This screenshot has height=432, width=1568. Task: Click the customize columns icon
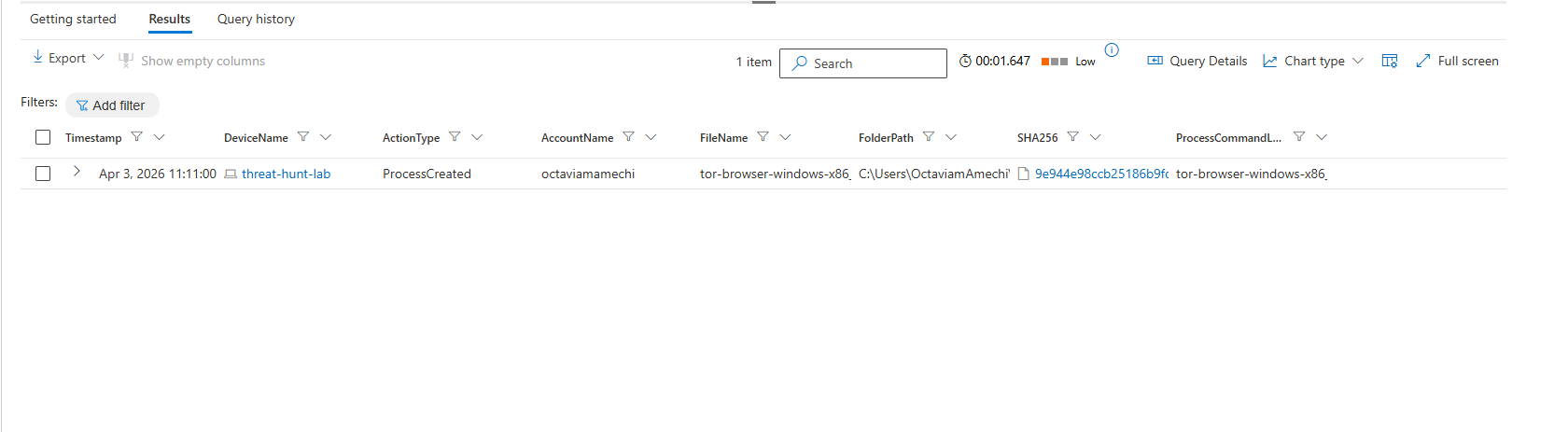coord(1390,61)
